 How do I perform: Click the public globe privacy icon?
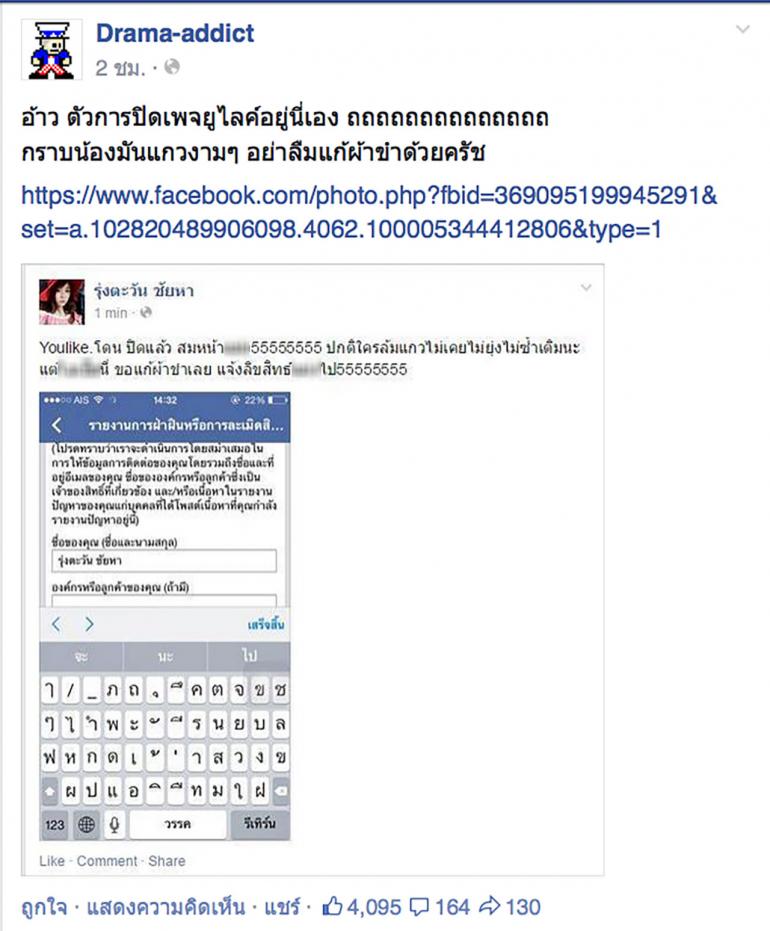coord(172,67)
